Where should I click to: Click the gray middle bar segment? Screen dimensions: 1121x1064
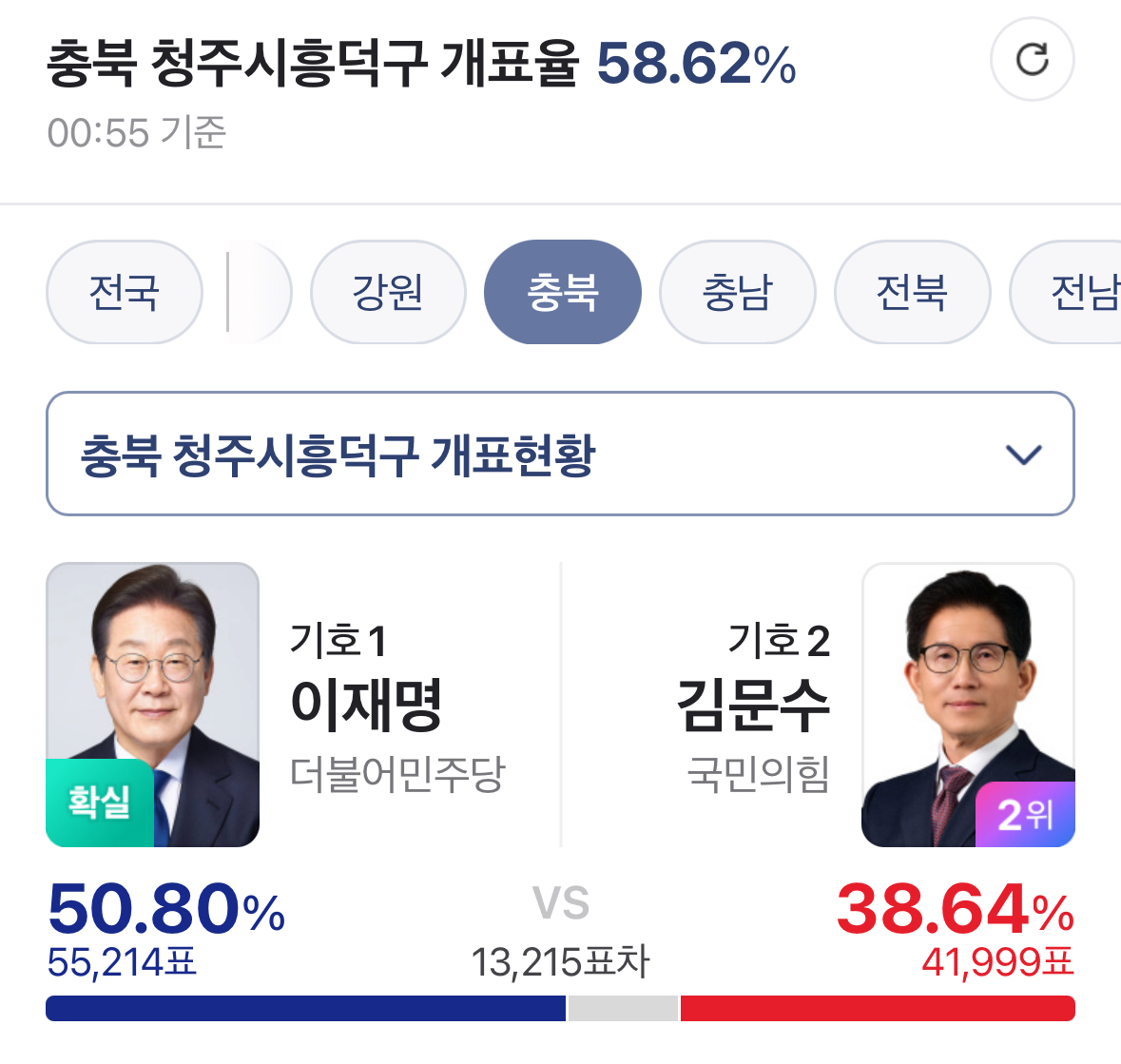[623, 1008]
